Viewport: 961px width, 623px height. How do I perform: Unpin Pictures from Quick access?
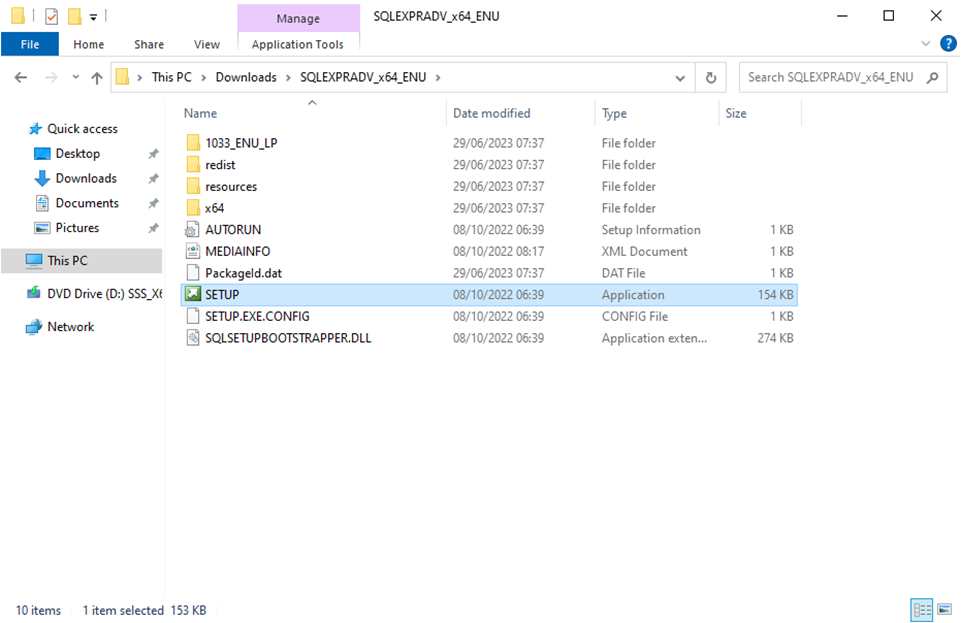[153, 228]
